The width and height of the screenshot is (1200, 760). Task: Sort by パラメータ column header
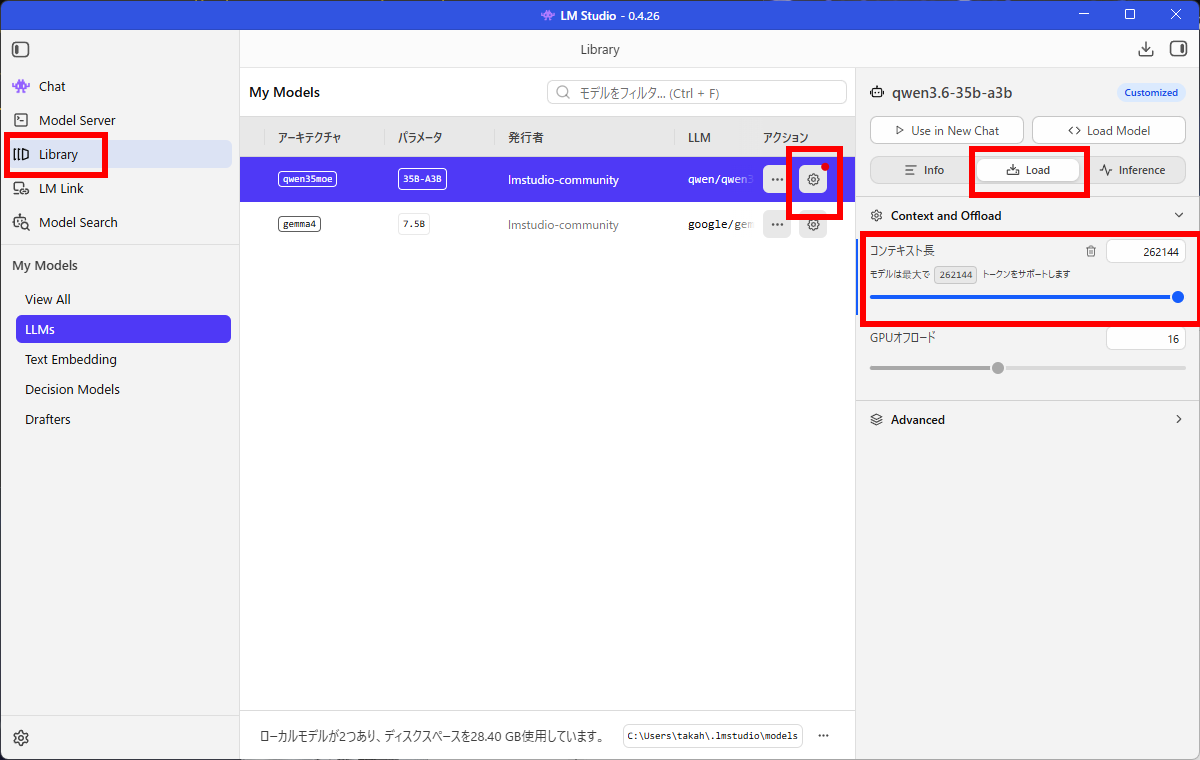(420, 137)
